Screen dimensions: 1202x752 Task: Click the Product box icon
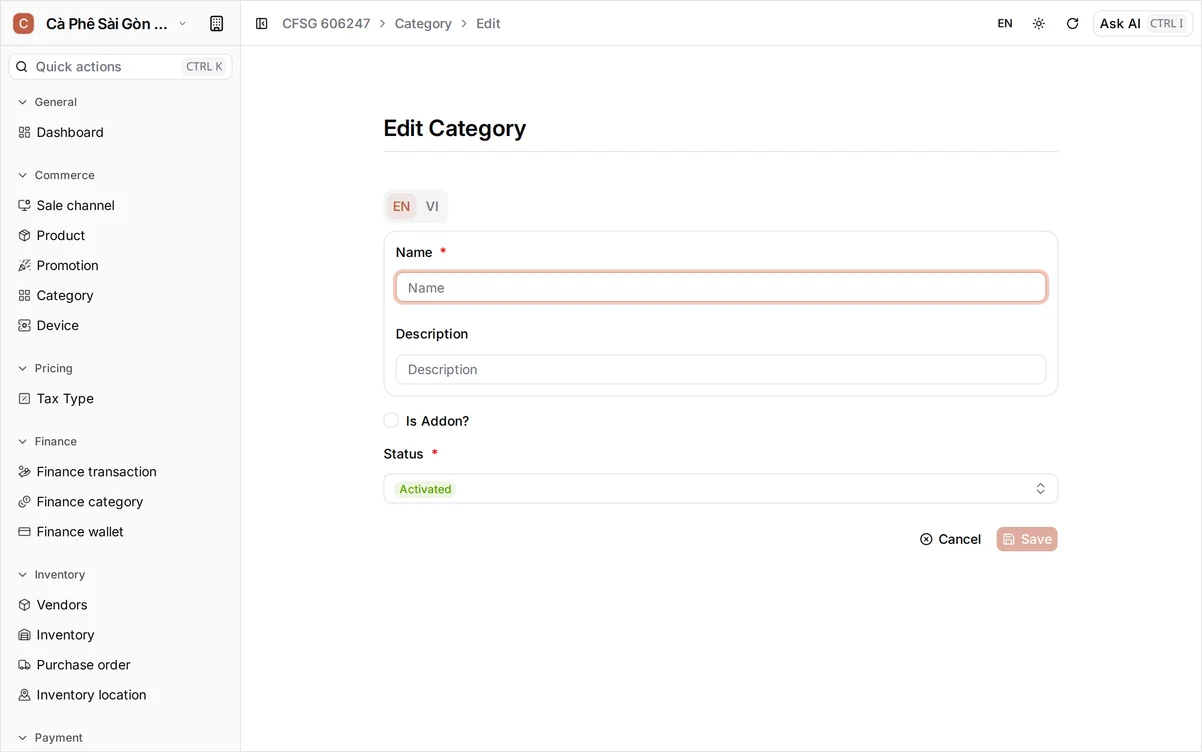(25, 235)
